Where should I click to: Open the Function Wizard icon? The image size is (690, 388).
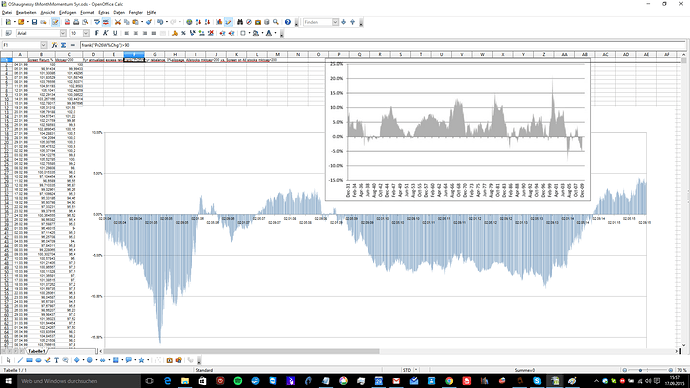point(55,45)
